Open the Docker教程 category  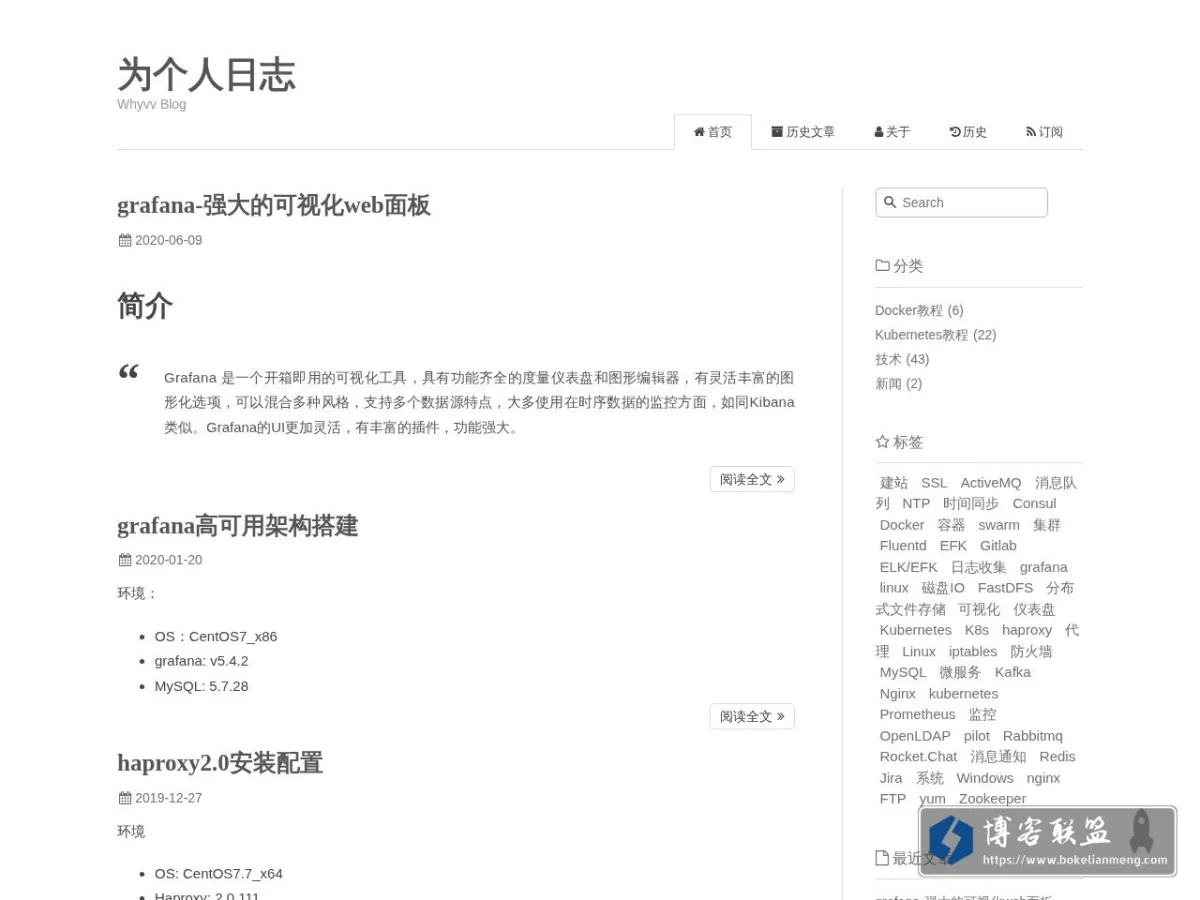click(x=909, y=310)
